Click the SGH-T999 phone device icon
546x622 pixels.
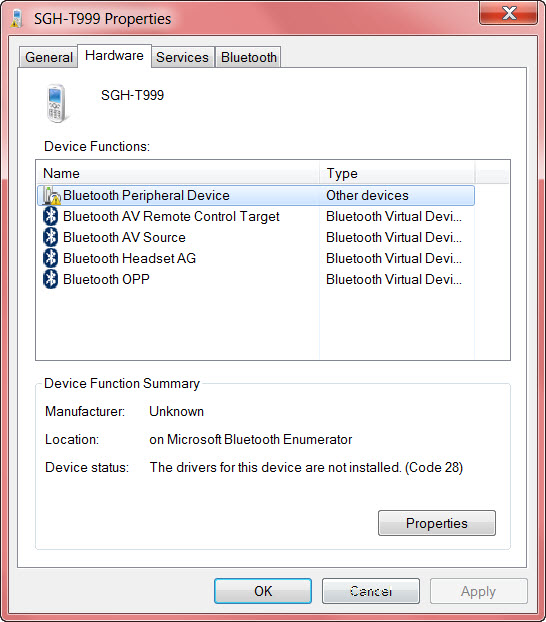(x=56, y=104)
